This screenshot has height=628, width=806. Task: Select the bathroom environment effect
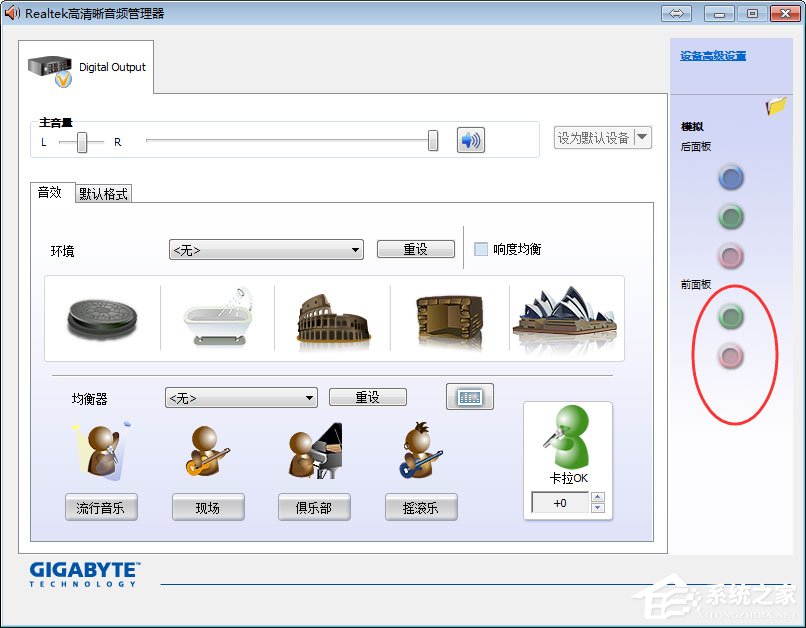point(218,315)
